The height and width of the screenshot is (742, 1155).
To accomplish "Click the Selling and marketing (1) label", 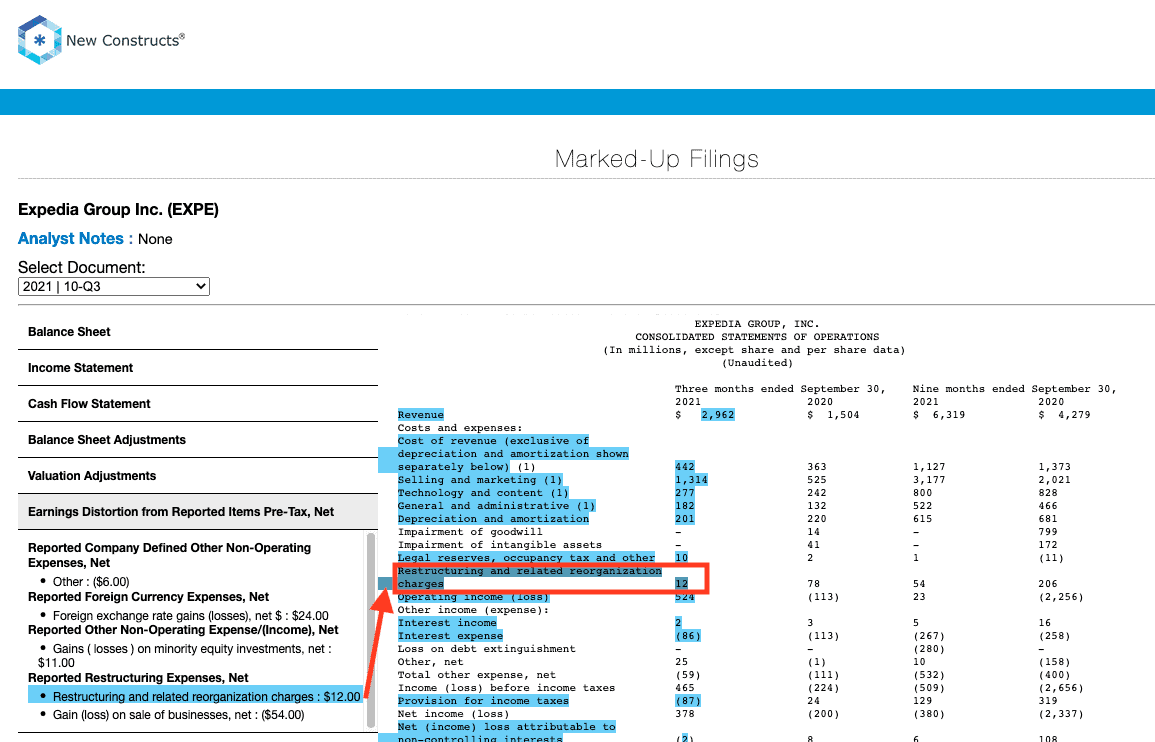I will 480,480.
